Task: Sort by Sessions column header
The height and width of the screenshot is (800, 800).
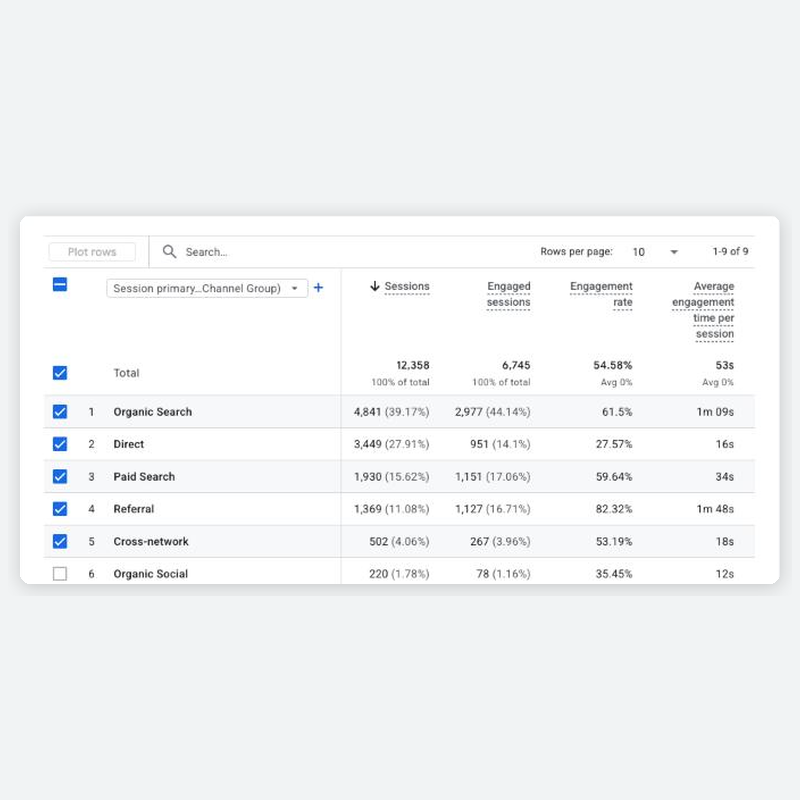Action: pyautogui.click(x=407, y=286)
